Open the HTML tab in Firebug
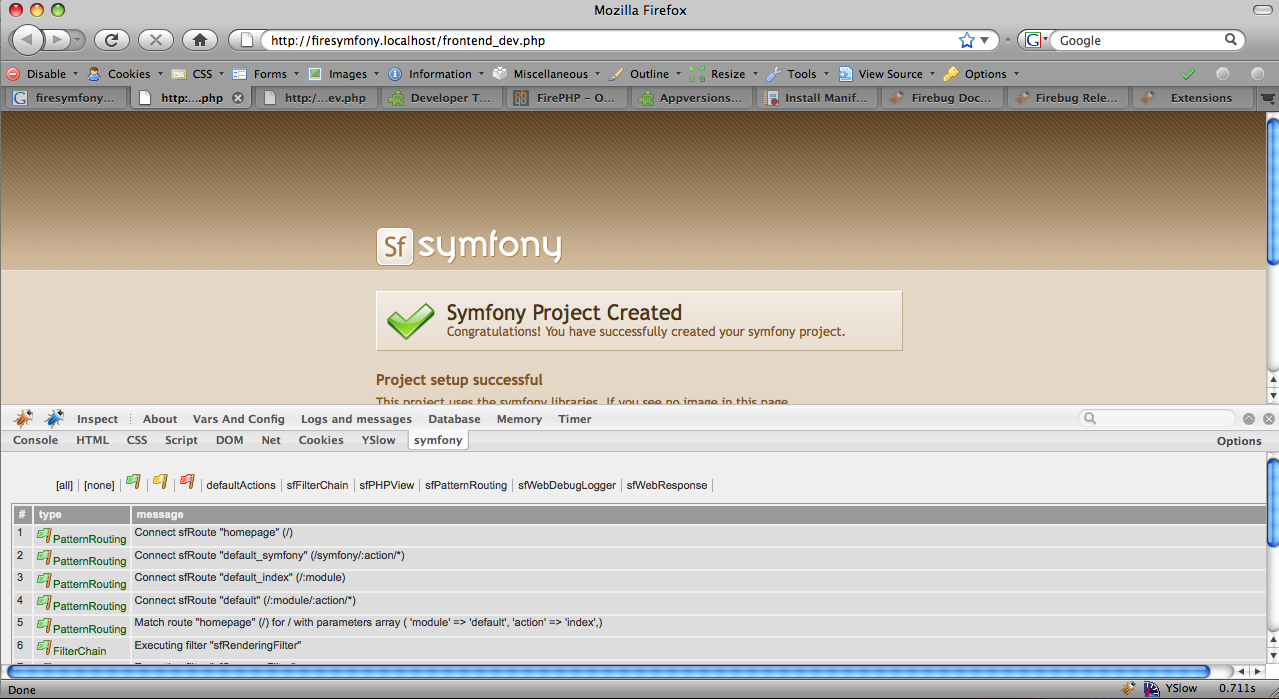The height and width of the screenshot is (699, 1279). click(x=93, y=440)
